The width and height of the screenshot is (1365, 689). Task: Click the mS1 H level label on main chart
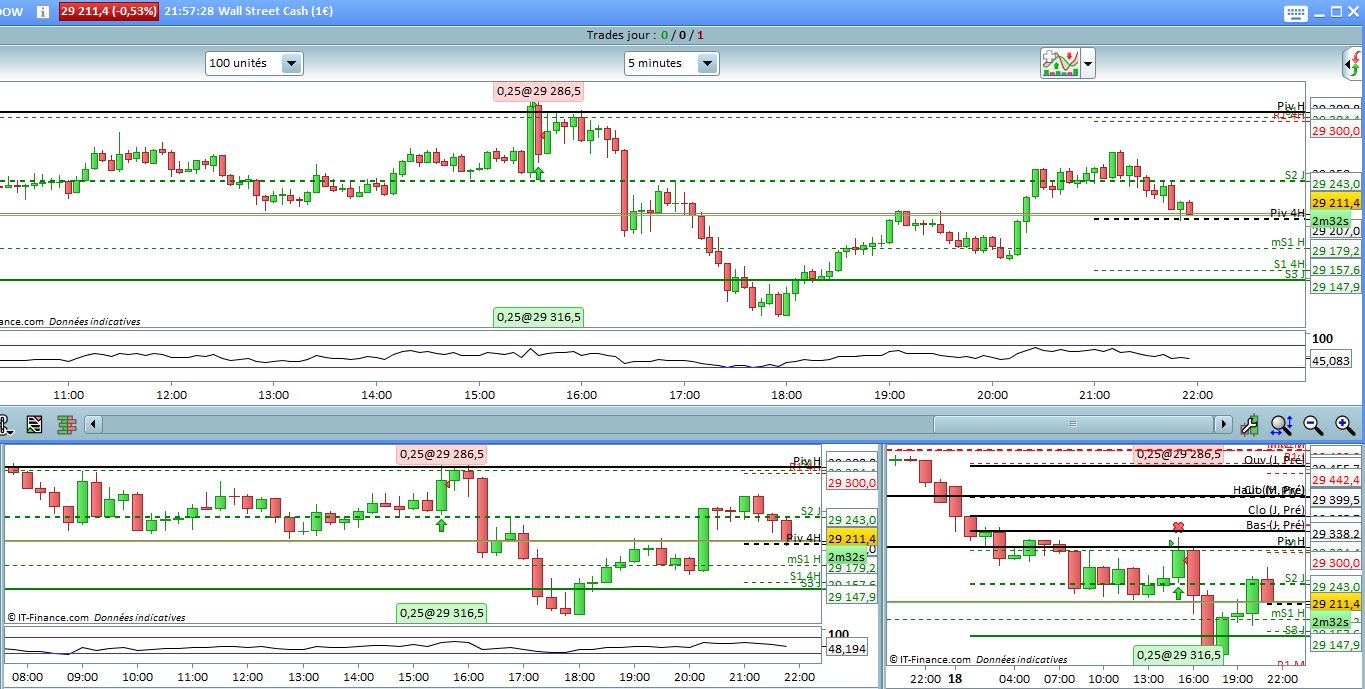[x=1288, y=242]
